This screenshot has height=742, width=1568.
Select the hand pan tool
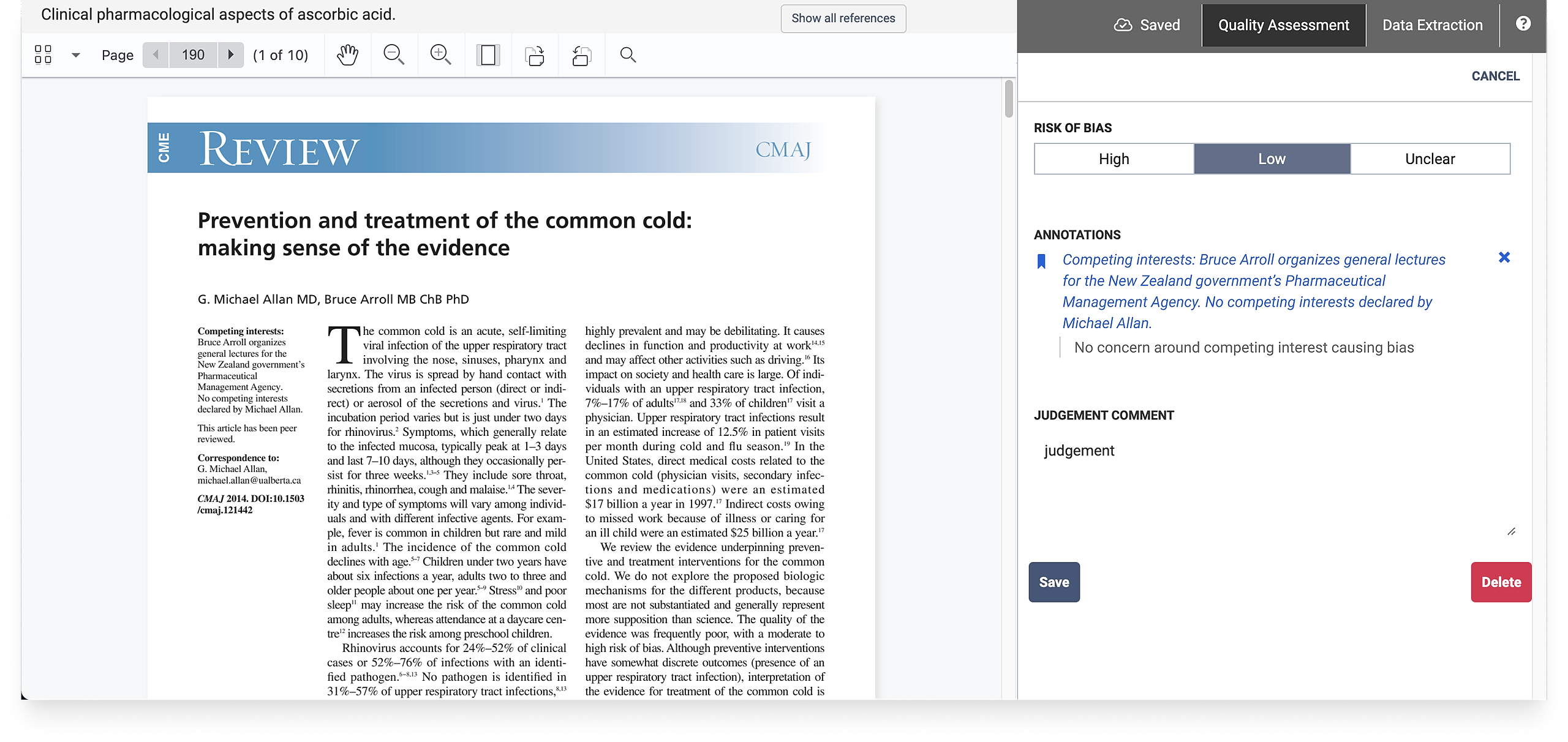pyautogui.click(x=347, y=55)
